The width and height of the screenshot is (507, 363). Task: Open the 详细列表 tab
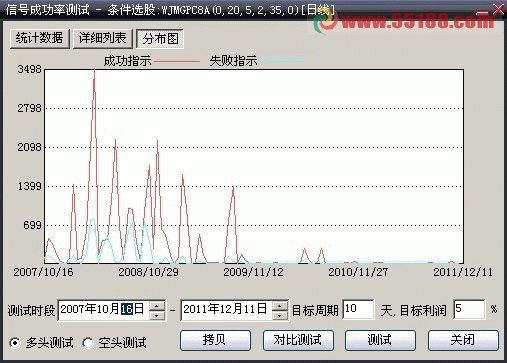click(x=103, y=39)
